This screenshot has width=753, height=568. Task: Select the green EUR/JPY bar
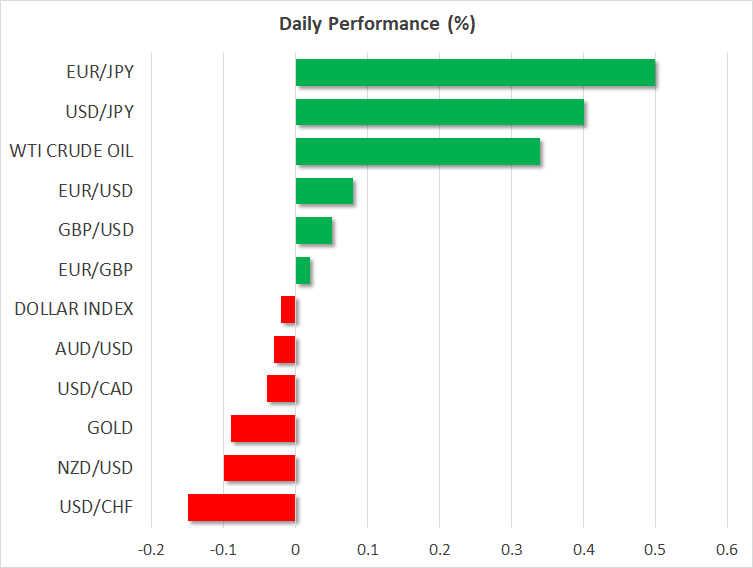(475, 73)
